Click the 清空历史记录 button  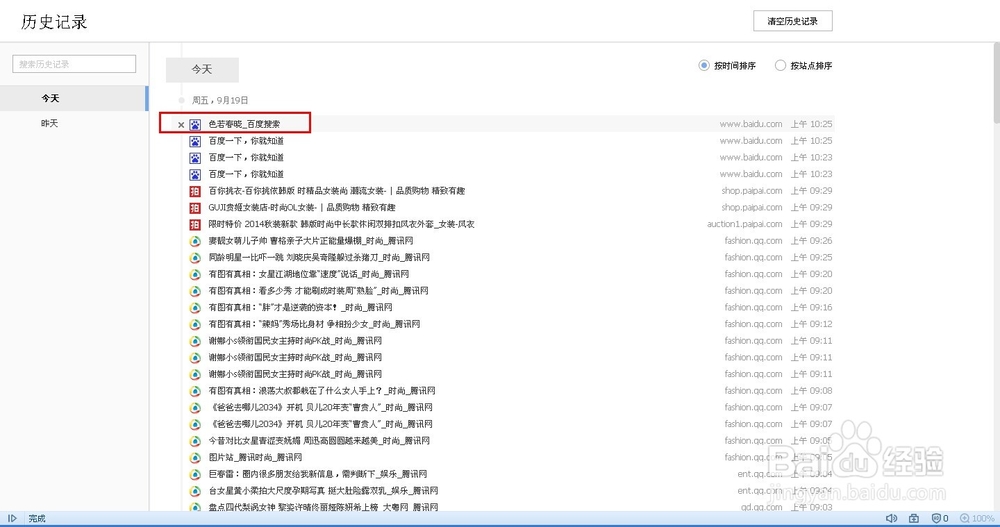pos(793,21)
